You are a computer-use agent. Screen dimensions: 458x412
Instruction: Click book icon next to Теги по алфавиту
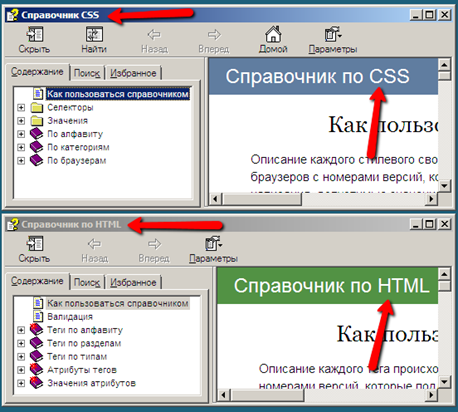37,330
